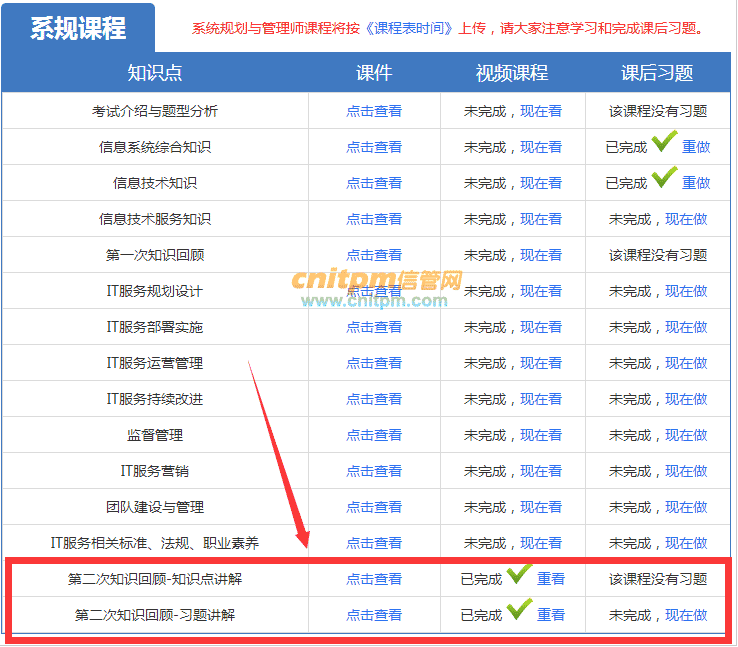Watch IT服务营销 video via 现在看

[x=541, y=471]
